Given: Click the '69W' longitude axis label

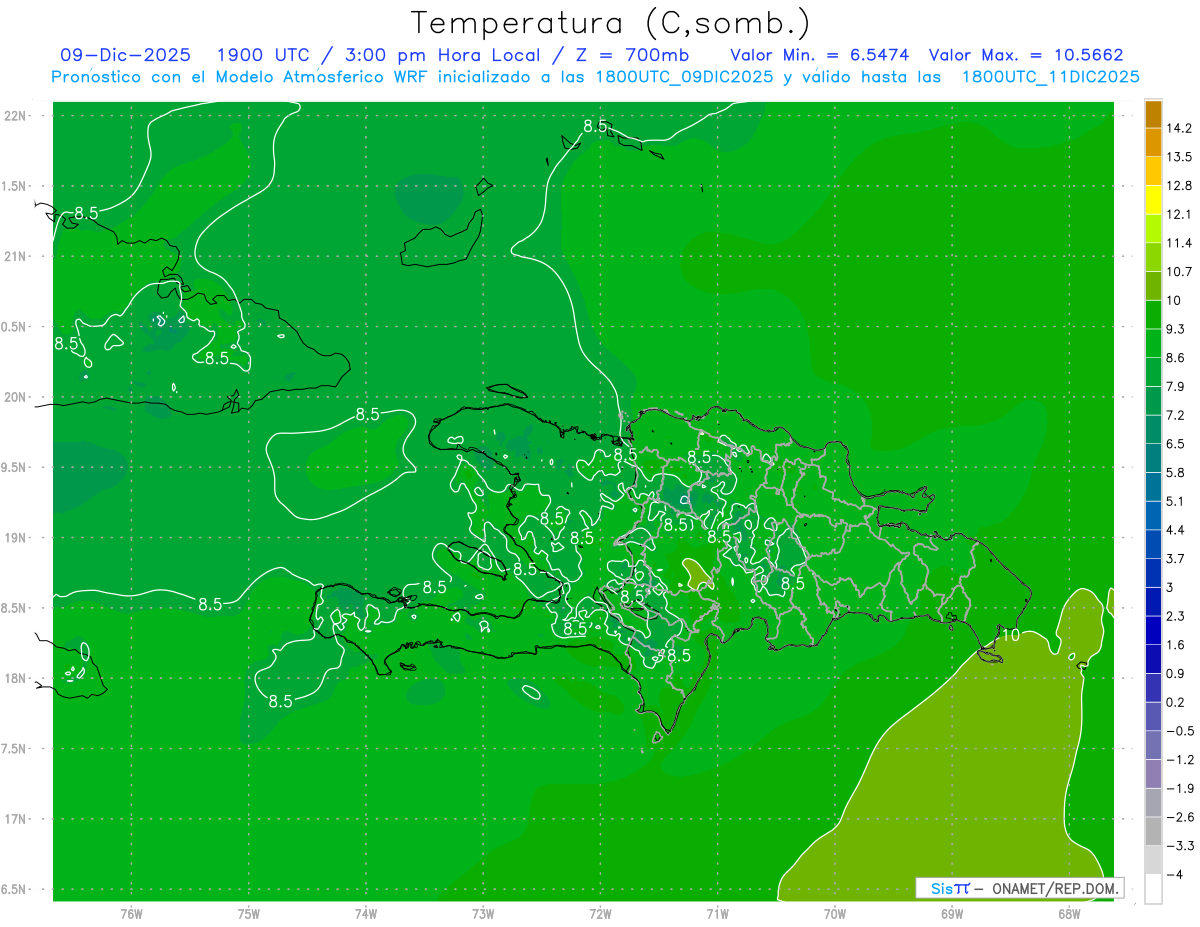Looking at the screenshot, I should point(952,913).
